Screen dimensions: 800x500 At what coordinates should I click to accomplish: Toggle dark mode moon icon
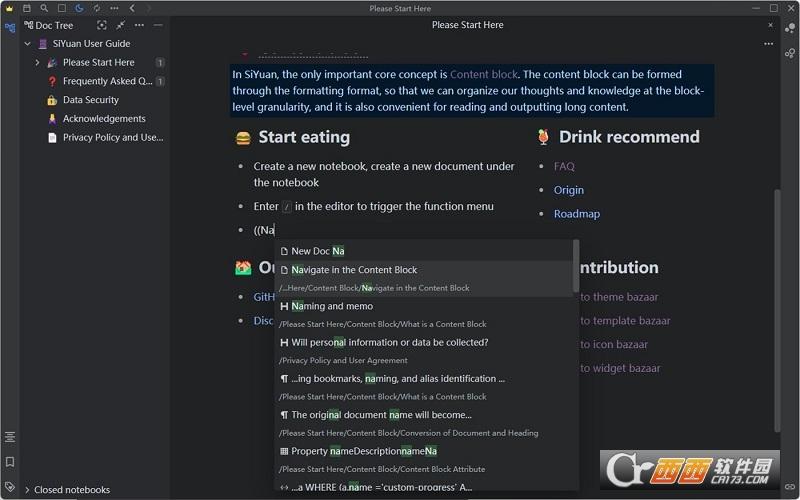pos(79,8)
